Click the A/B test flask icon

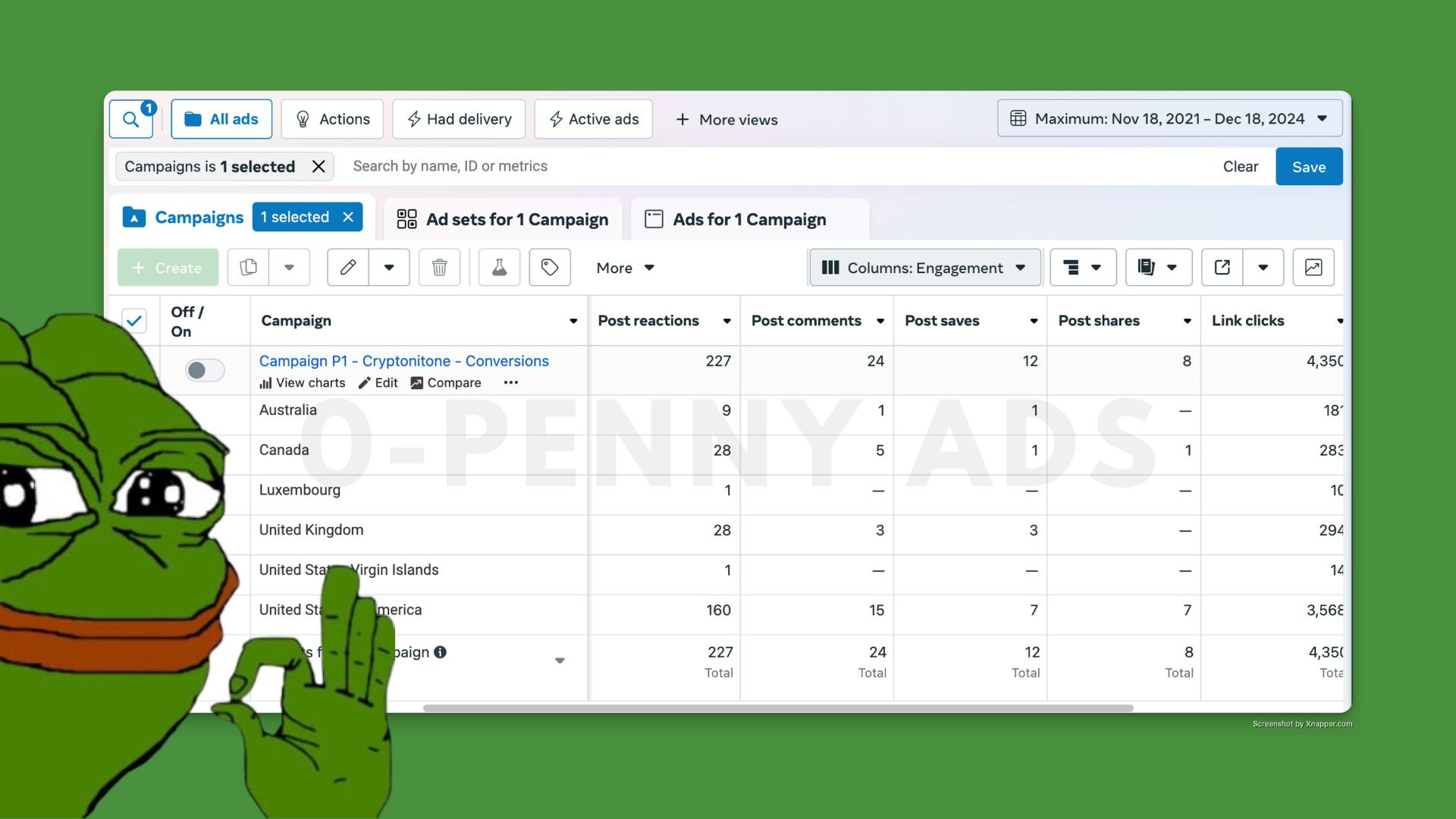(x=499, y=267)
